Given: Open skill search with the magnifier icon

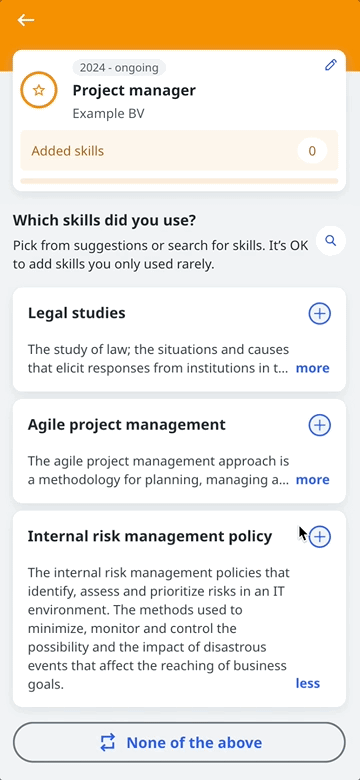Looking at the screenshot, I should tap(331, 241).
